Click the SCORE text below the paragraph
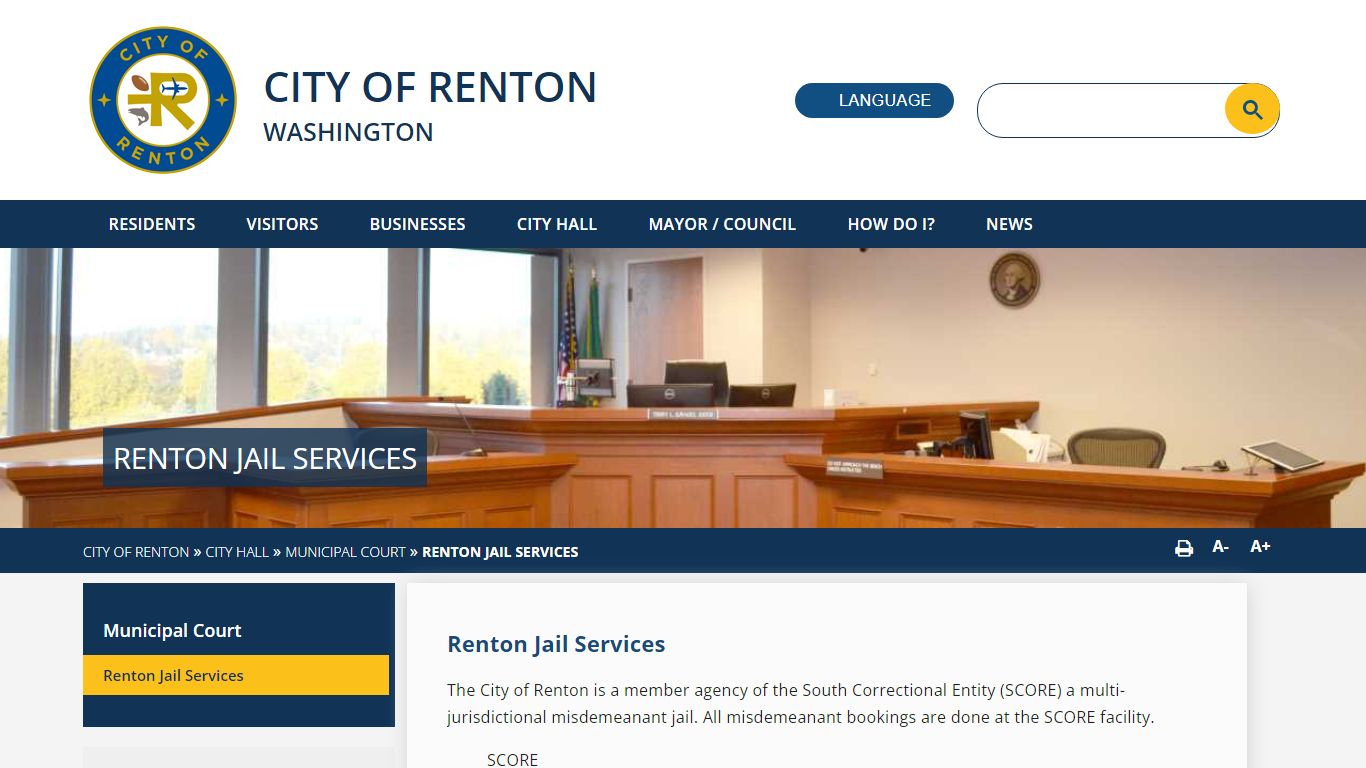 pos(512,759)
